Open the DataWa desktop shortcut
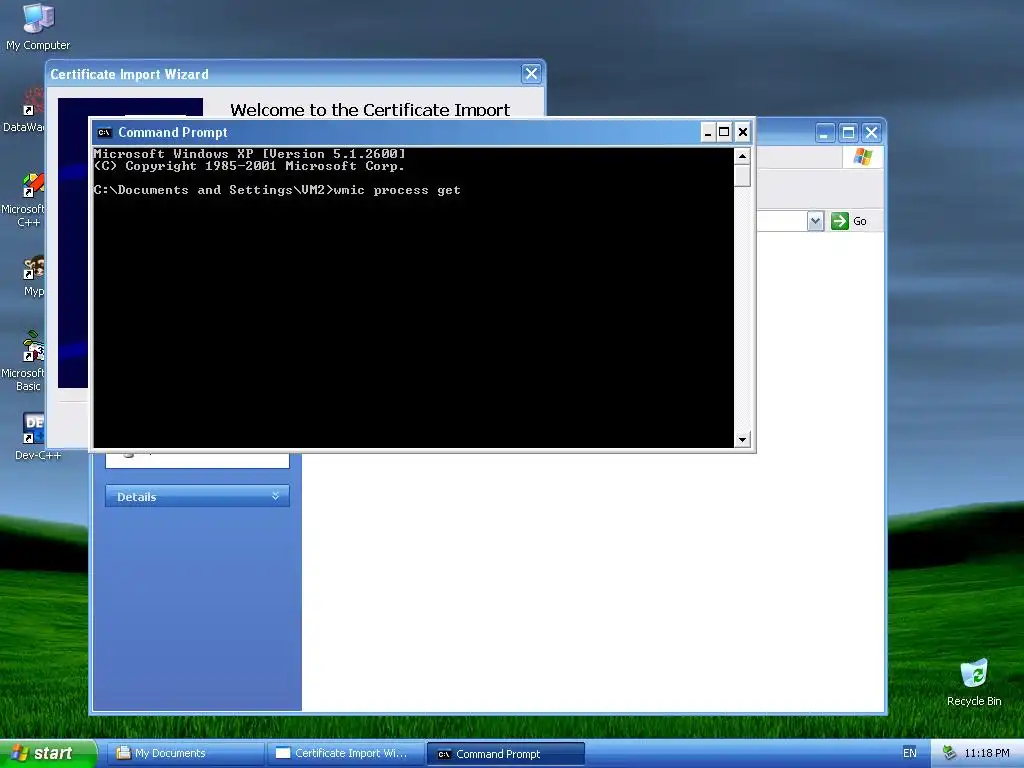The width and height of the screenshot is (1024, 768). [x=24, y=111]
